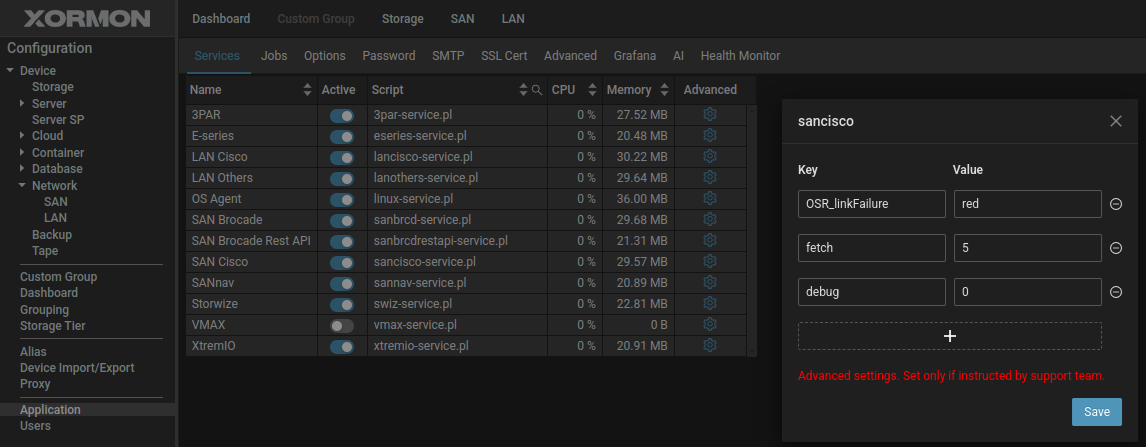This screenshot has height=447, width=1146.
Task: Click the gear icon in XtremIO row
Action: pos(710,345)
